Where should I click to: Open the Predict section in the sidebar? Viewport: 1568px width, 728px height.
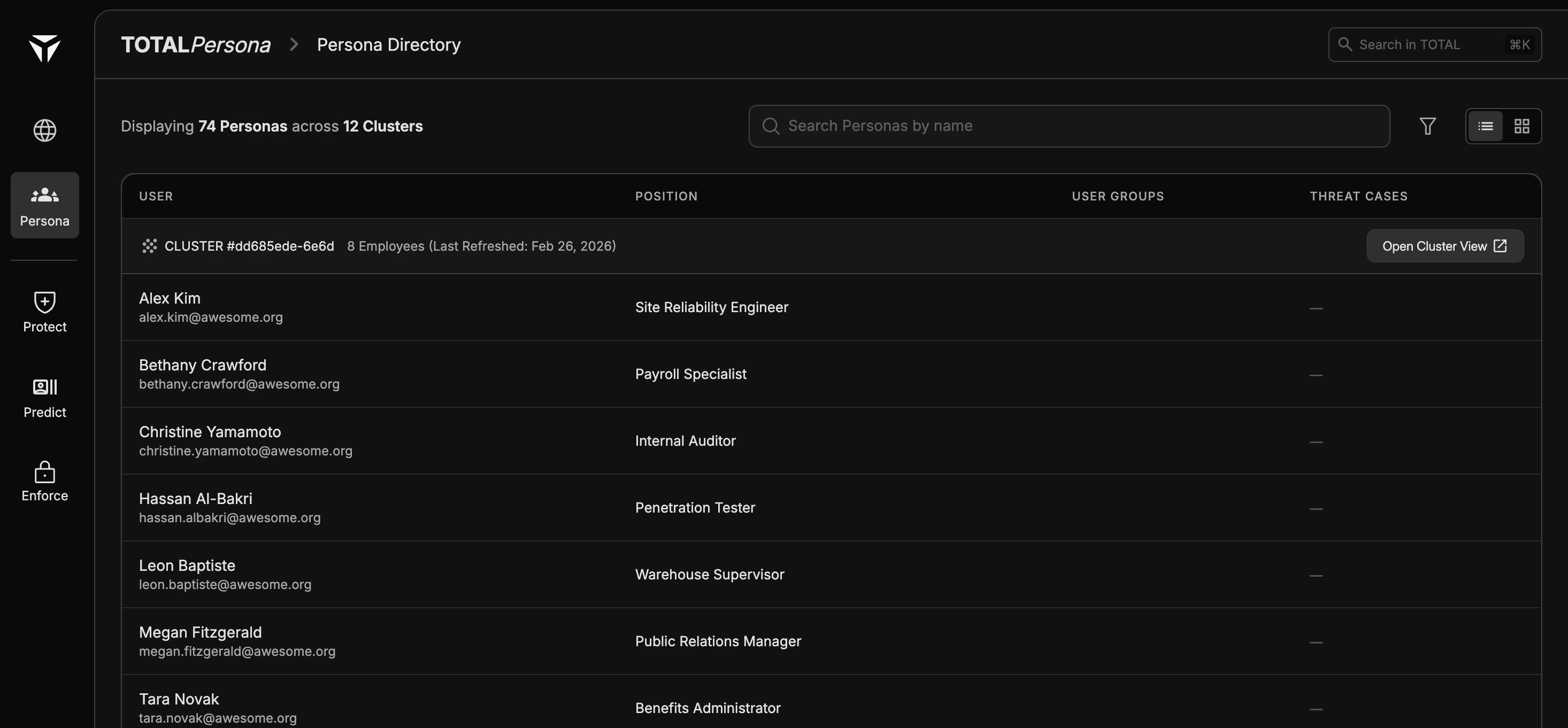coord(44,397)
